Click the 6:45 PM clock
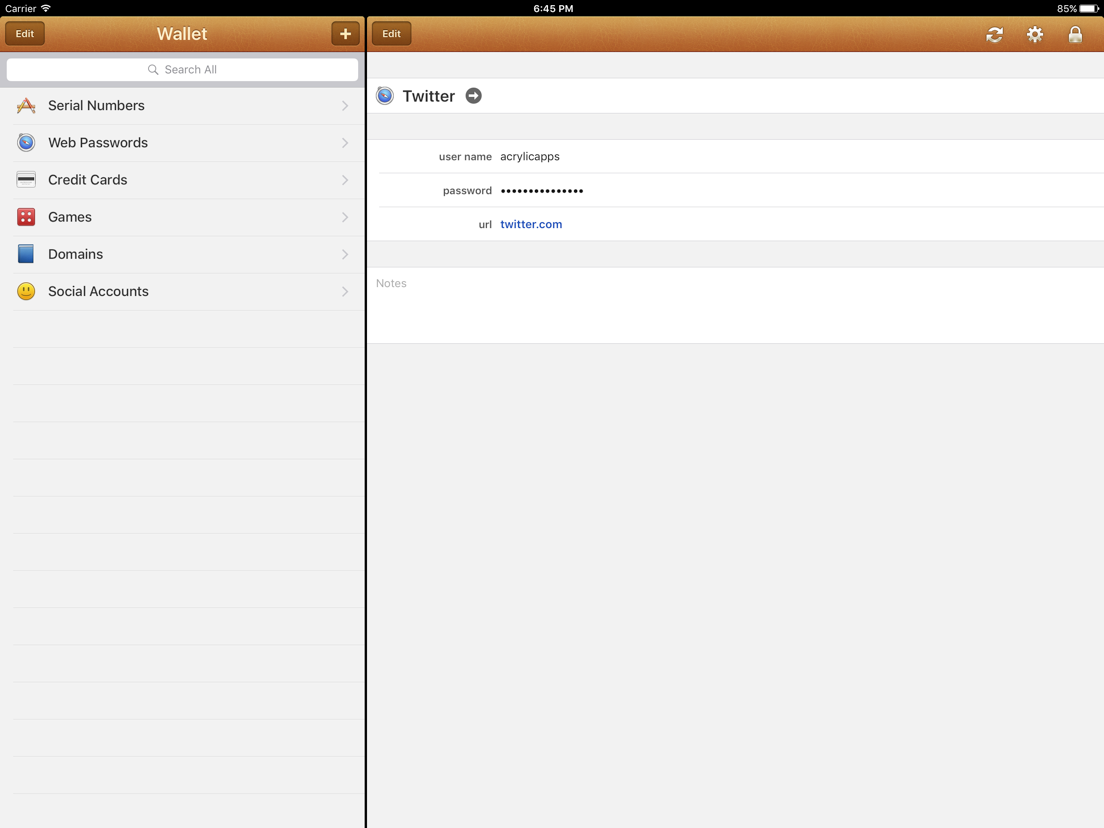 (553, 8)
